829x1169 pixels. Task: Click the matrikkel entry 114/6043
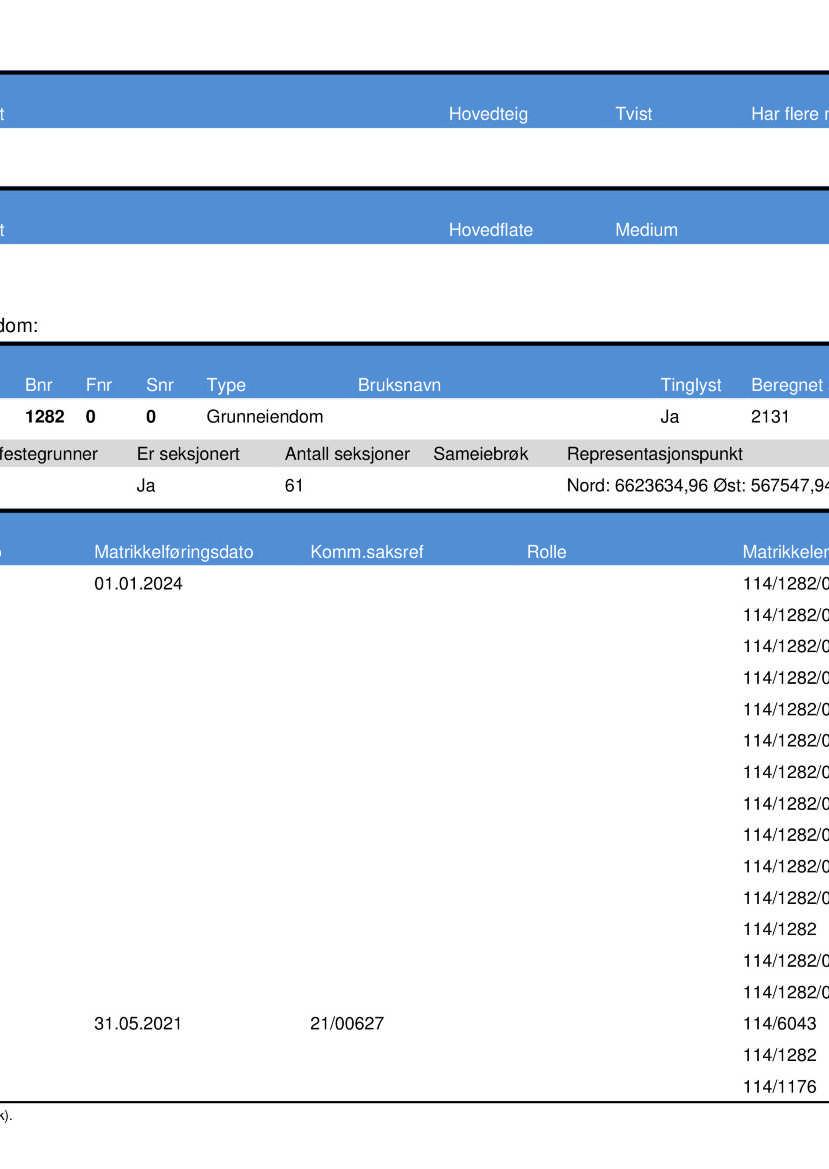780,1024
